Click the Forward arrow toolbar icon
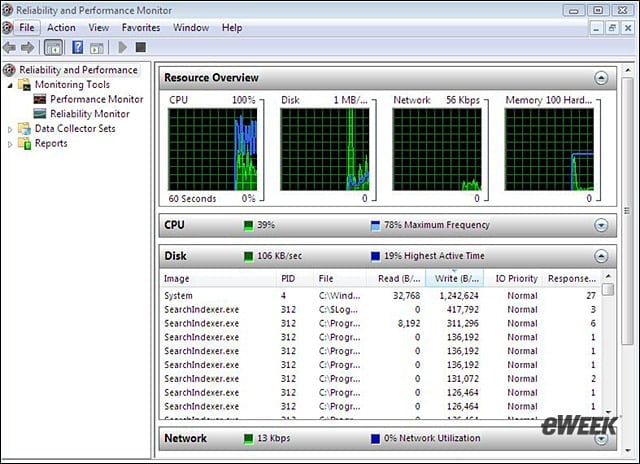This screenshot has width=640, height=464. pos(27,48)
